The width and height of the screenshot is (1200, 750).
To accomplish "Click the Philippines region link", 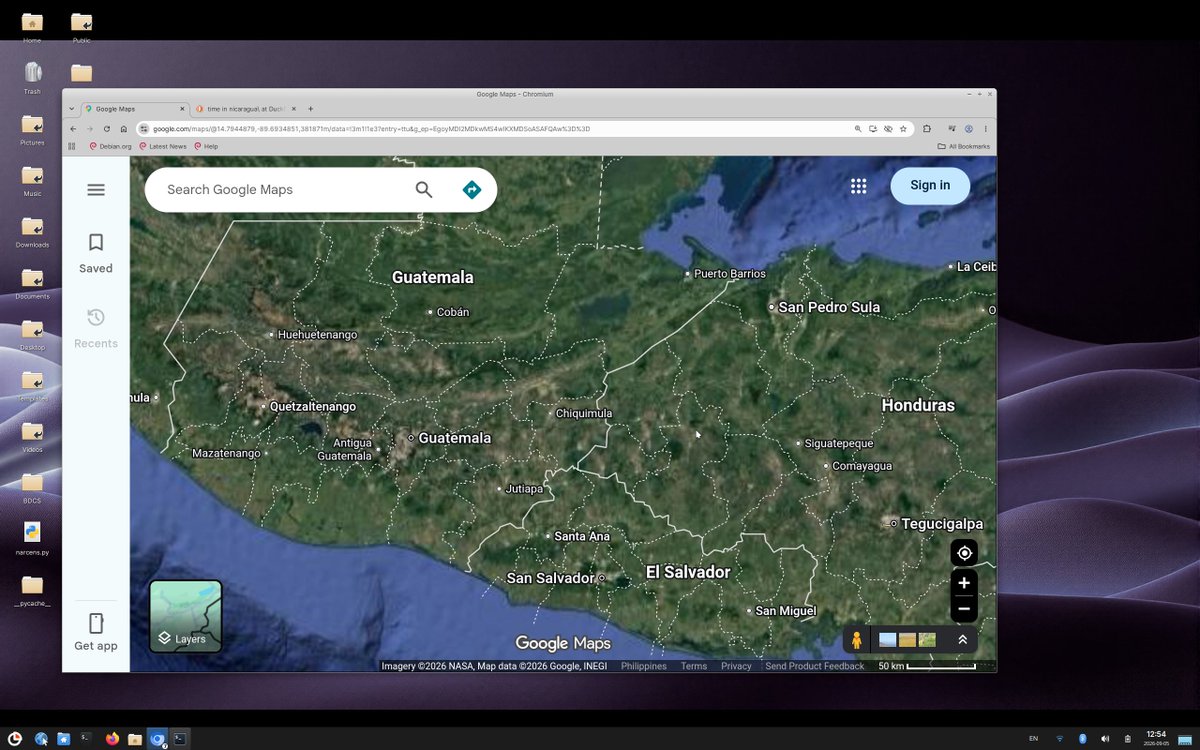I will (644, 666).
